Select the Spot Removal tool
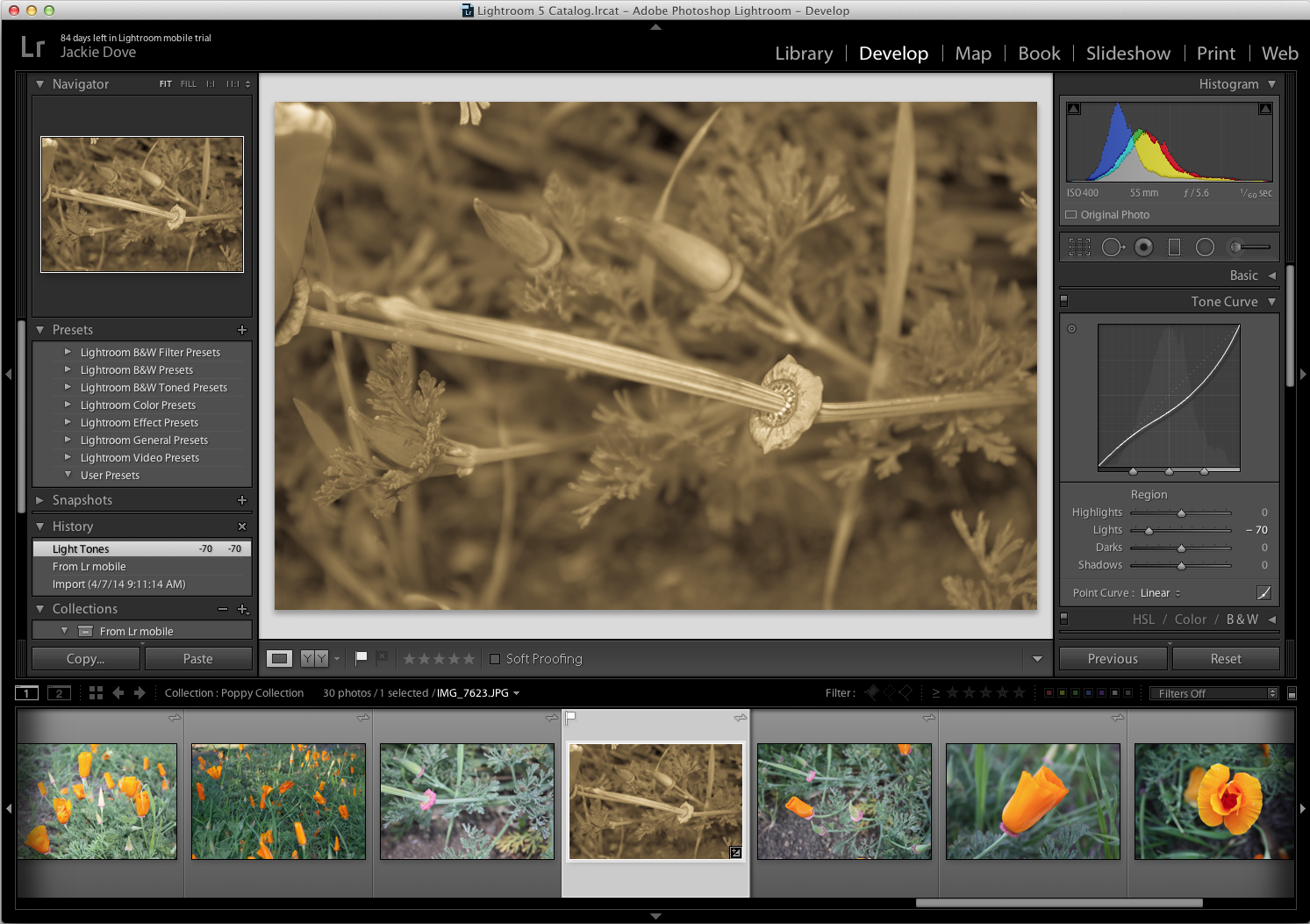Screen dimensions: 1310x924 pyautogui.click(x=1113, y=247)
